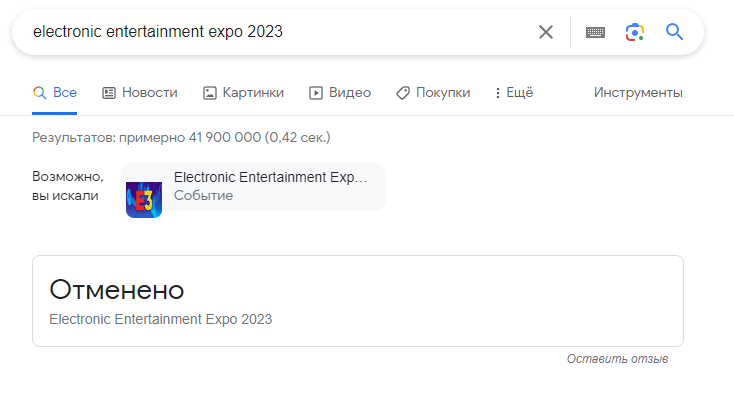The image size is (734, 413).
Task: Select the Все results tab
Action: tap(55, 93)
